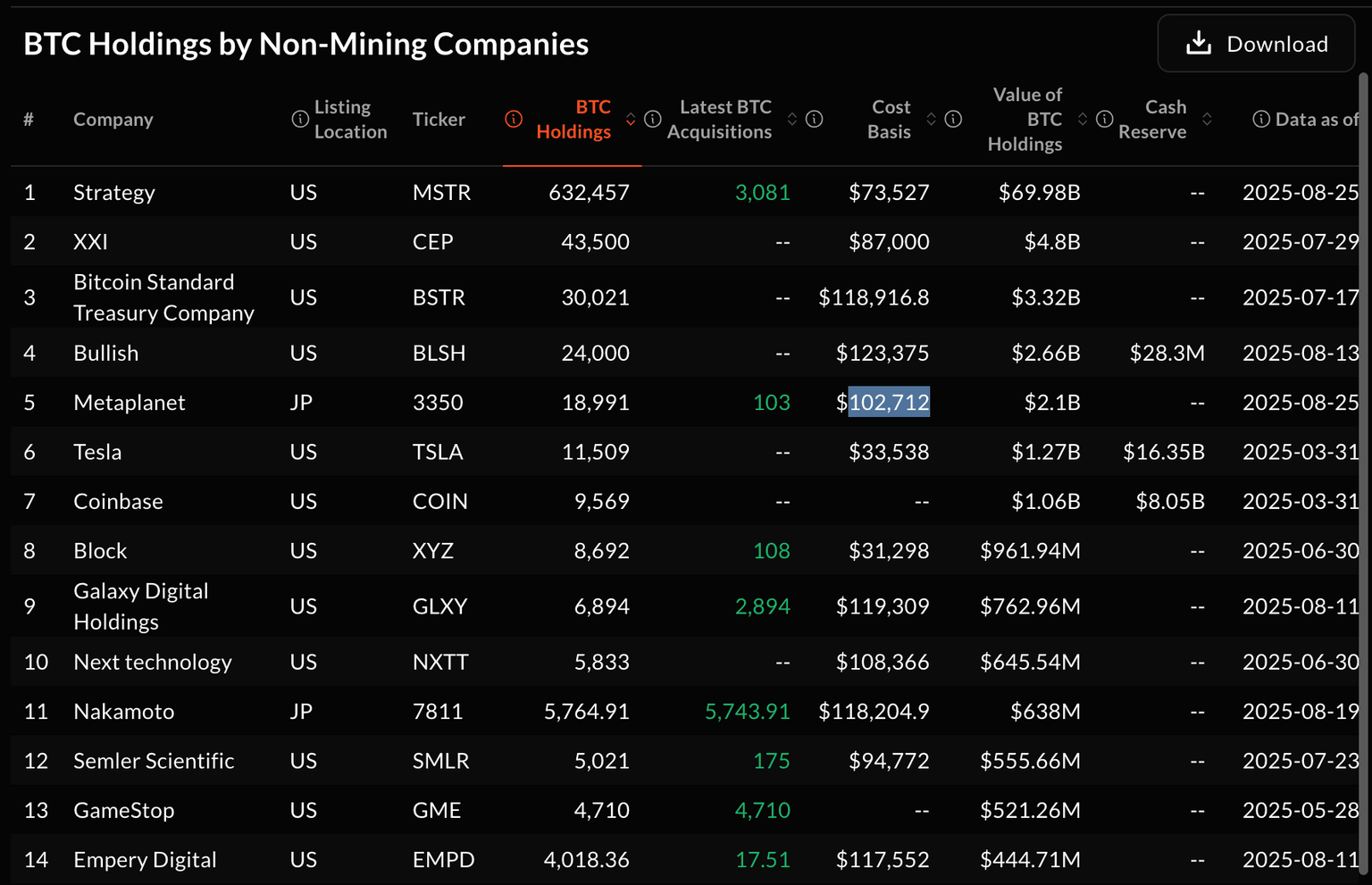This screenshot has width=1372, height=885.
Task: Click the Tesla company name
Action: [97, 452]
